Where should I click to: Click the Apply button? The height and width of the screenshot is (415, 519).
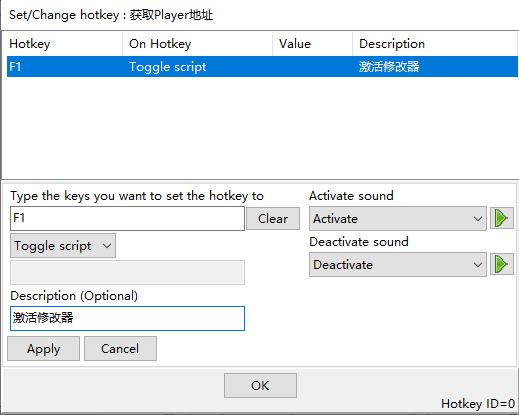pyautogui.click(x=44, y=349)
